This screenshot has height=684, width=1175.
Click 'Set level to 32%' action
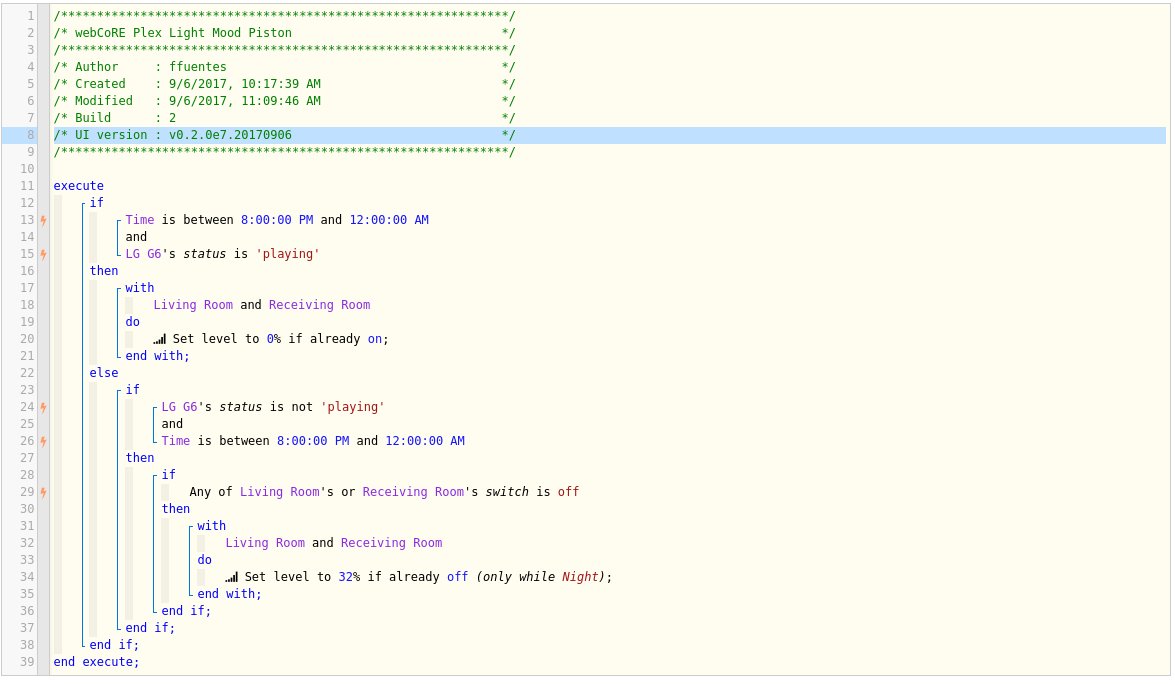pyautogui.click(x=302, y=578)
